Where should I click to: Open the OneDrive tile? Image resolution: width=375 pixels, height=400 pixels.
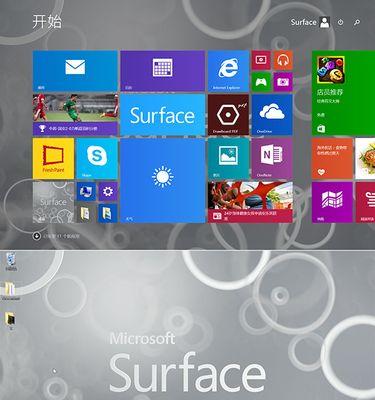(272, 115)
